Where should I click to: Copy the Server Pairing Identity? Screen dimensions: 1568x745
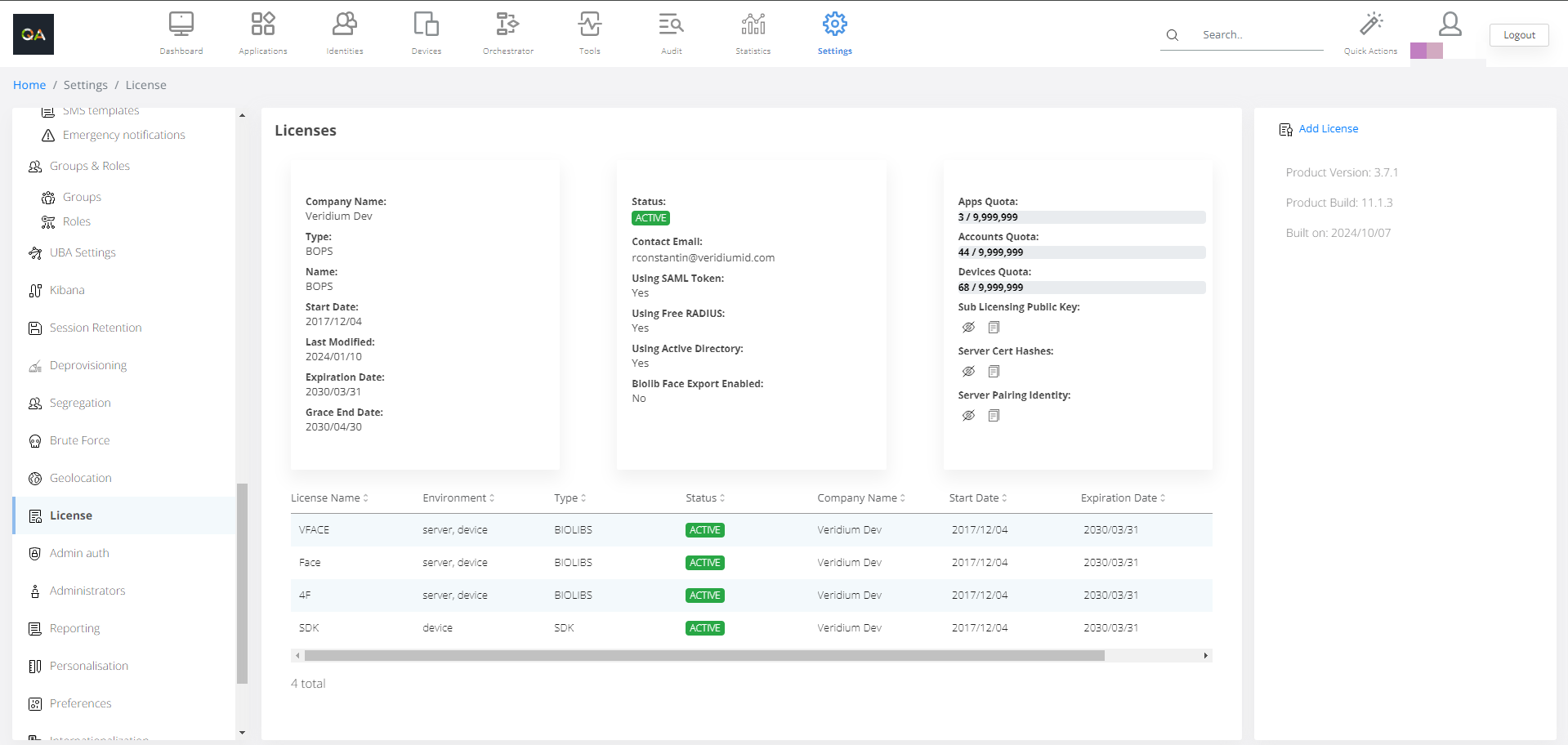[994, 416]
